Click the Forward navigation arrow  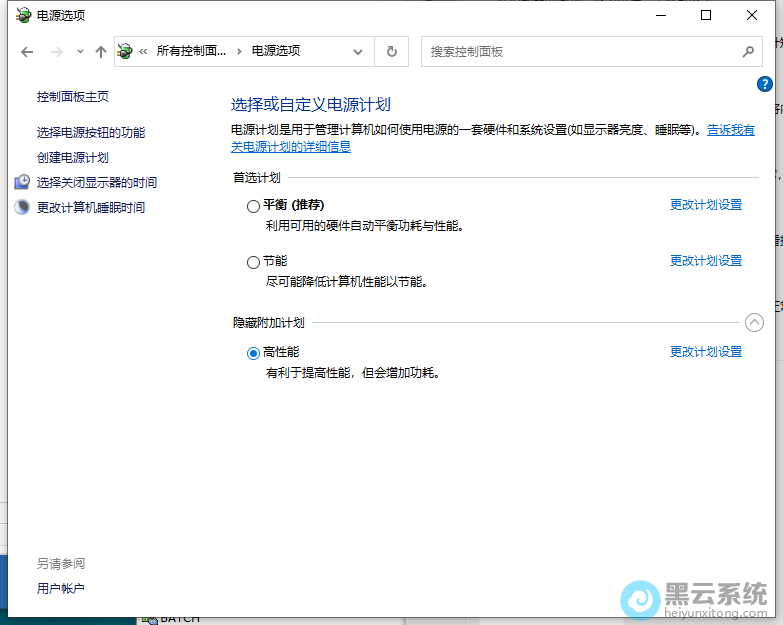click(x=57, y=52)
